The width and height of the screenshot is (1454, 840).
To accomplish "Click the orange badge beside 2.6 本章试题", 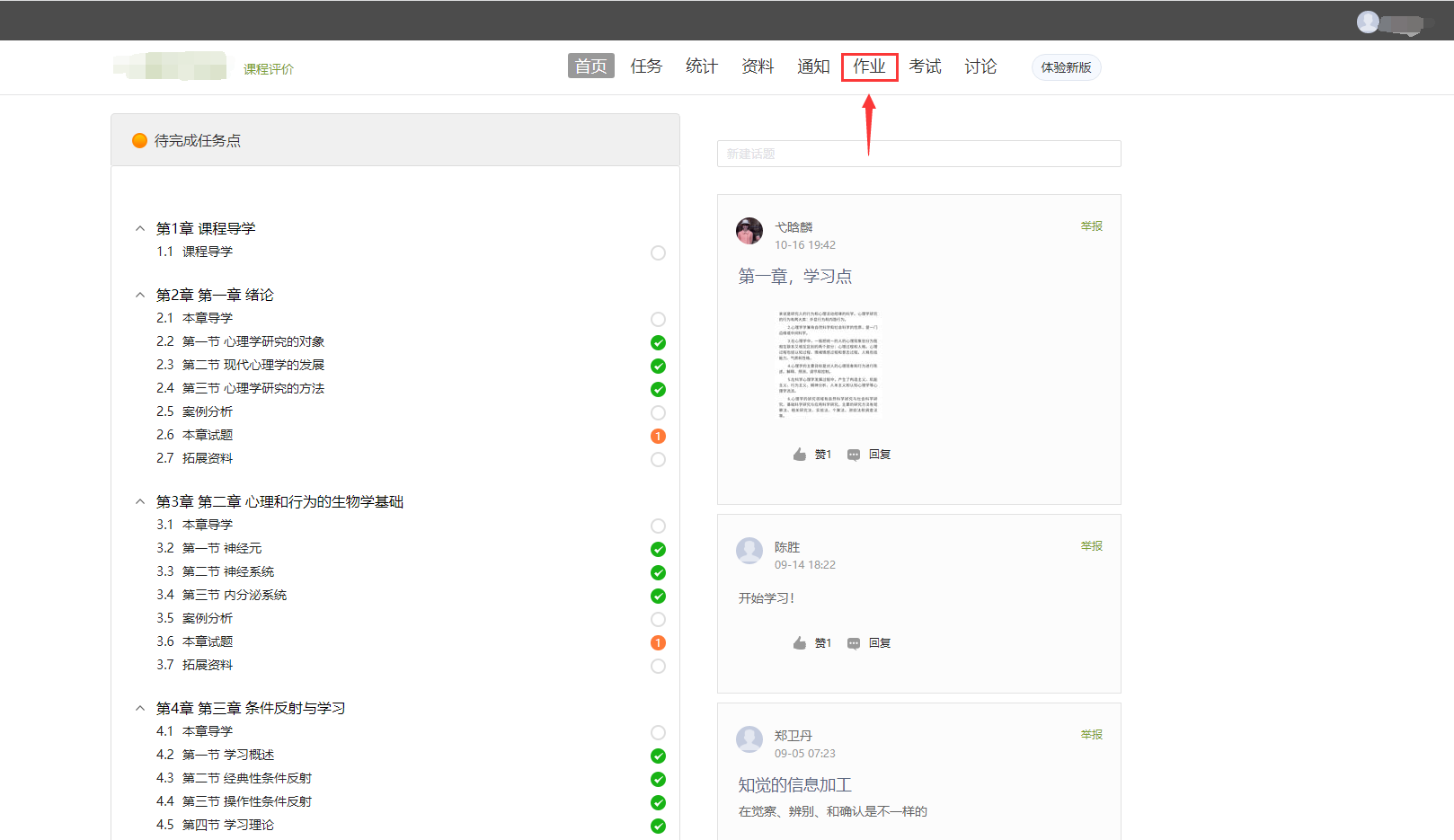I will click(x=658, y=436).
